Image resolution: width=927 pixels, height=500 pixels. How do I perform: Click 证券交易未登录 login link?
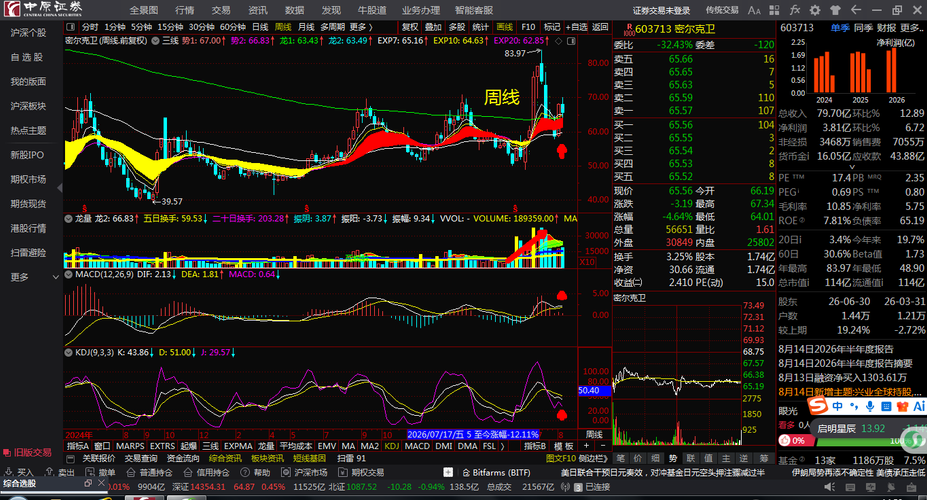661,10
